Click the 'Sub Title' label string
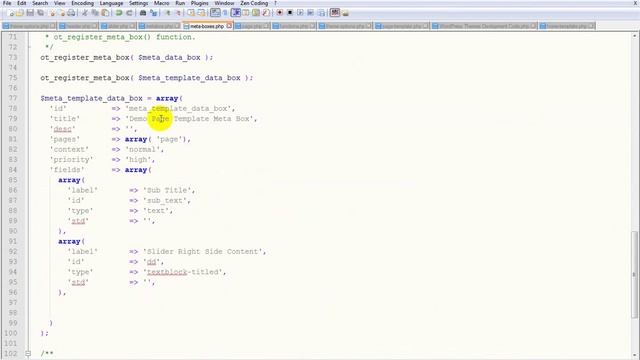The width and height of the screenshot is (640, 360). (x=167, y=190)
